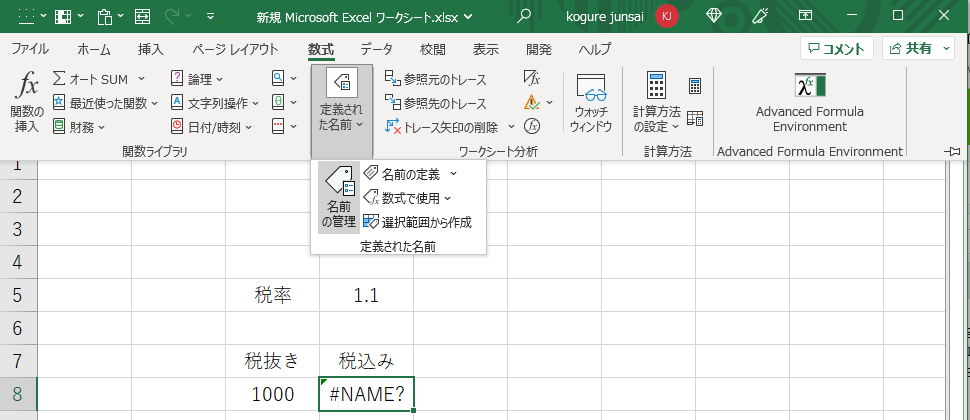Click the filmstrip icon in the Quick Access Toolbar
This screenshot has width=970, height=420.
click(63, 16)
